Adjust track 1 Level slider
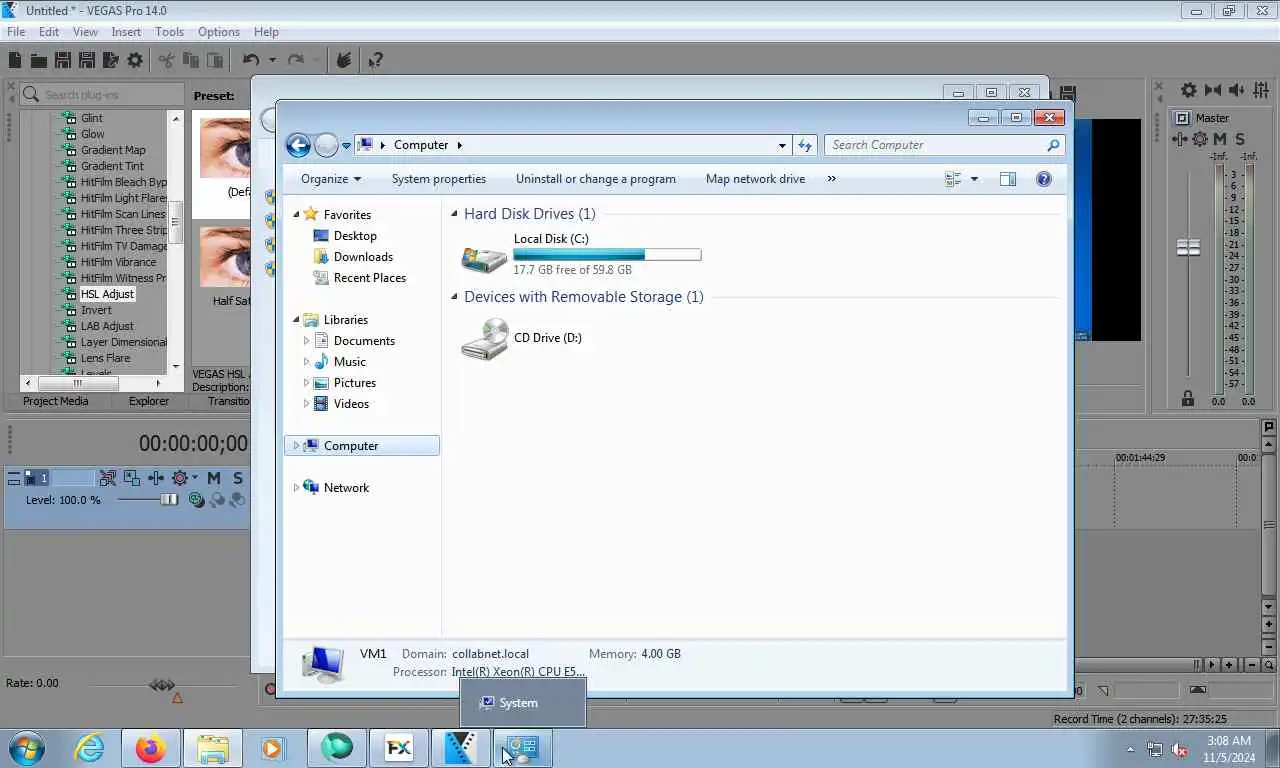Image resolution: width=1280 pixels, height=768 pixels. click(169, 500)
